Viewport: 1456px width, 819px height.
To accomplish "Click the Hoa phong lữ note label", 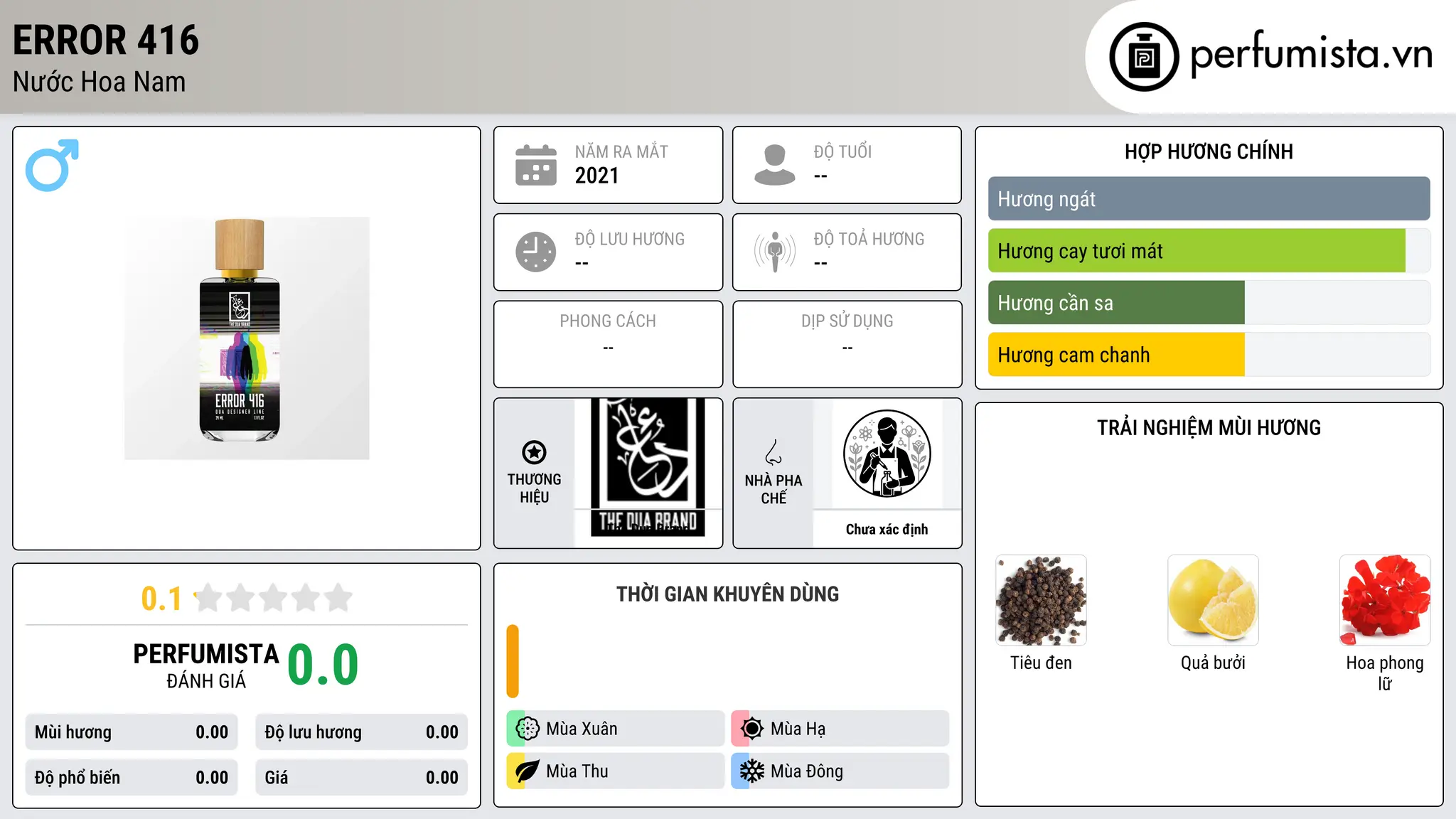I will (1385, 673).
